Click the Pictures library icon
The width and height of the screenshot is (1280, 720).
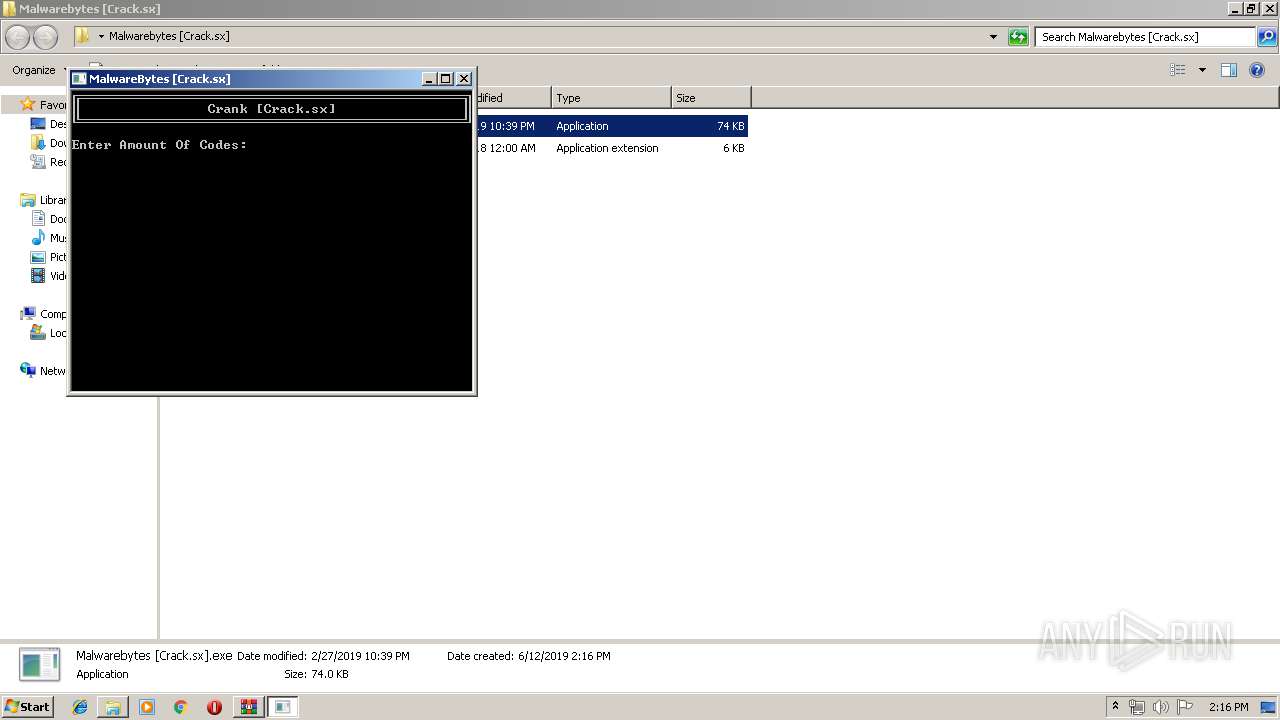(38, 257)
